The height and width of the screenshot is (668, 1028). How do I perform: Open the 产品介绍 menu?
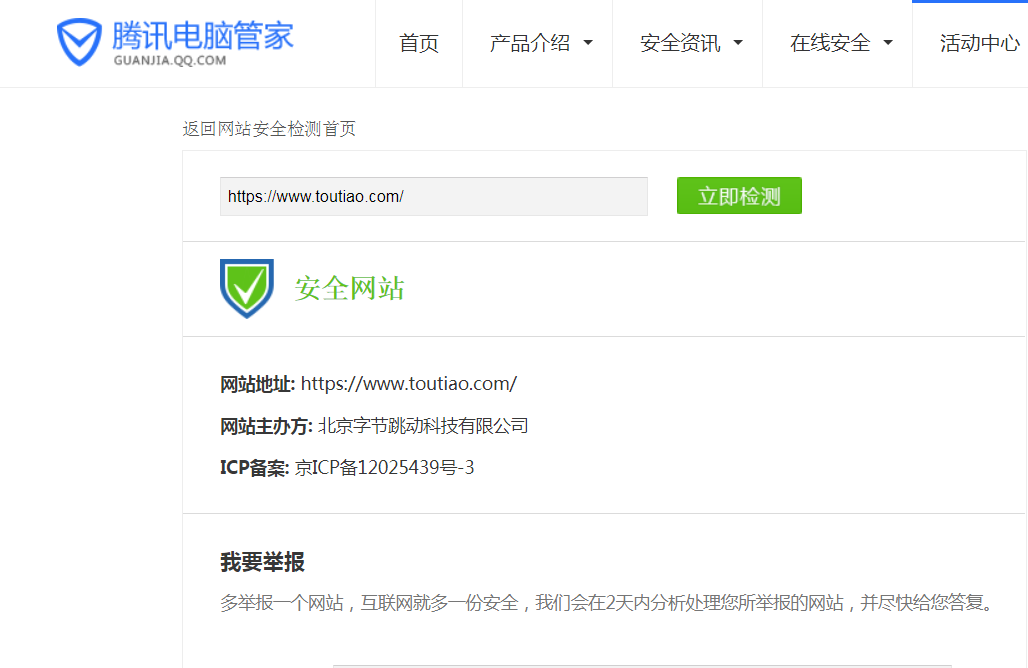(530, 43)
